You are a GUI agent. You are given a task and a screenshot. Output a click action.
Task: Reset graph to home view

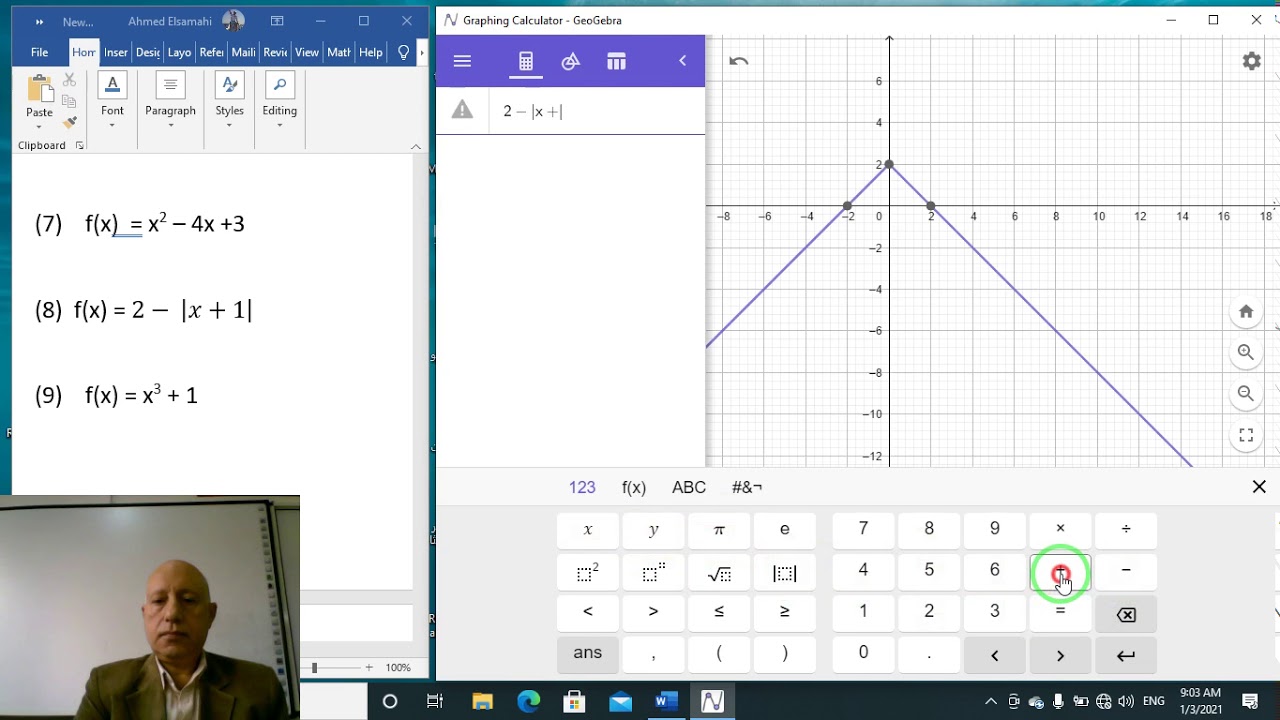1246,312
